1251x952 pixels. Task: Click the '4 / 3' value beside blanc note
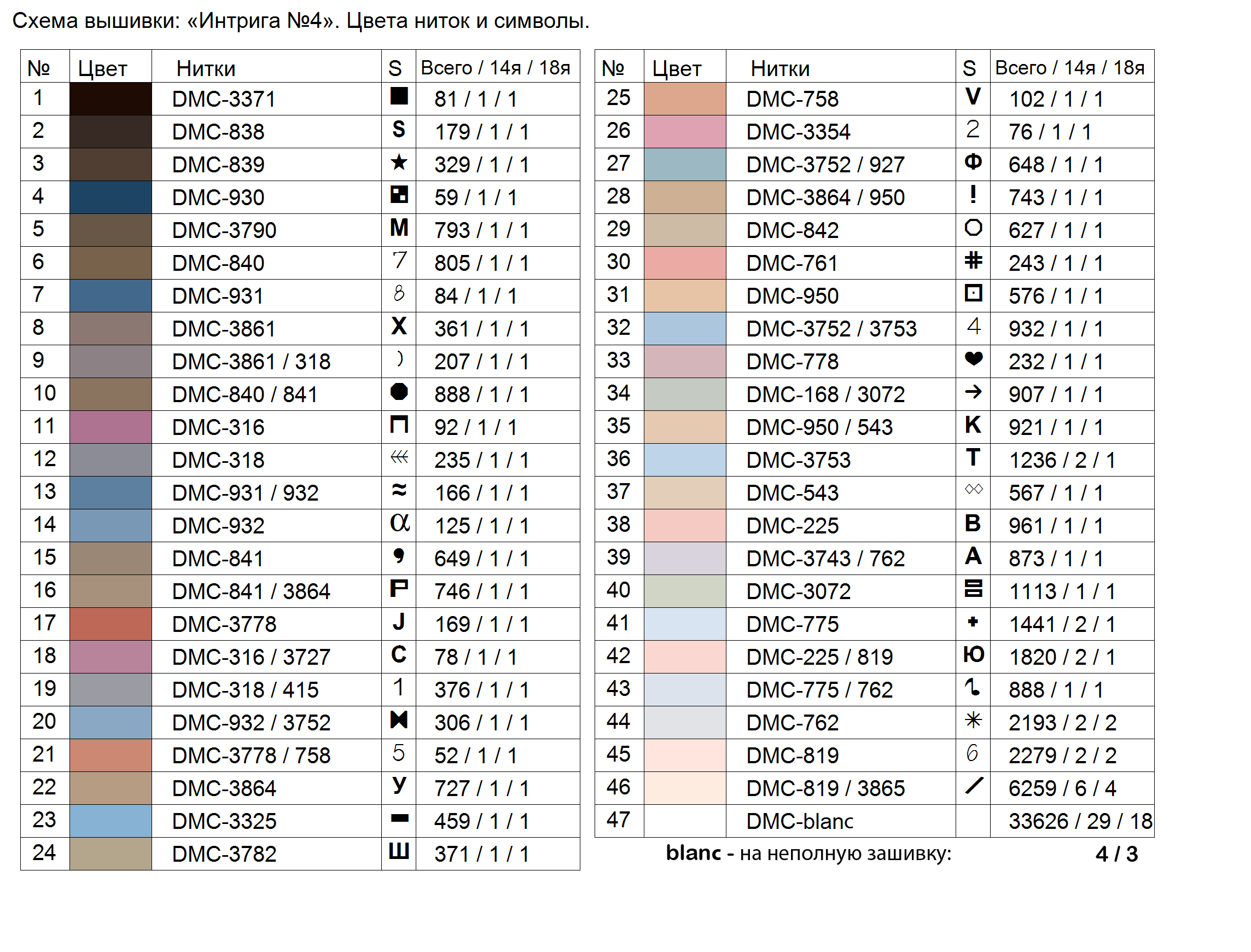coord(1117,854)
